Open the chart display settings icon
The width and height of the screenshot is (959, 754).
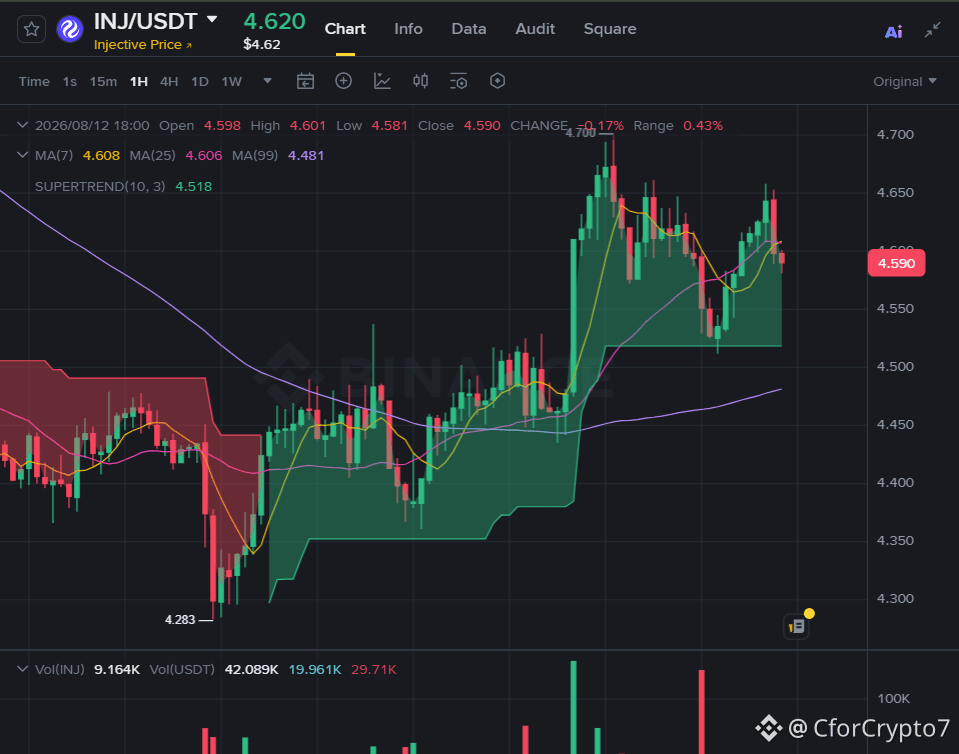(459, 81)
